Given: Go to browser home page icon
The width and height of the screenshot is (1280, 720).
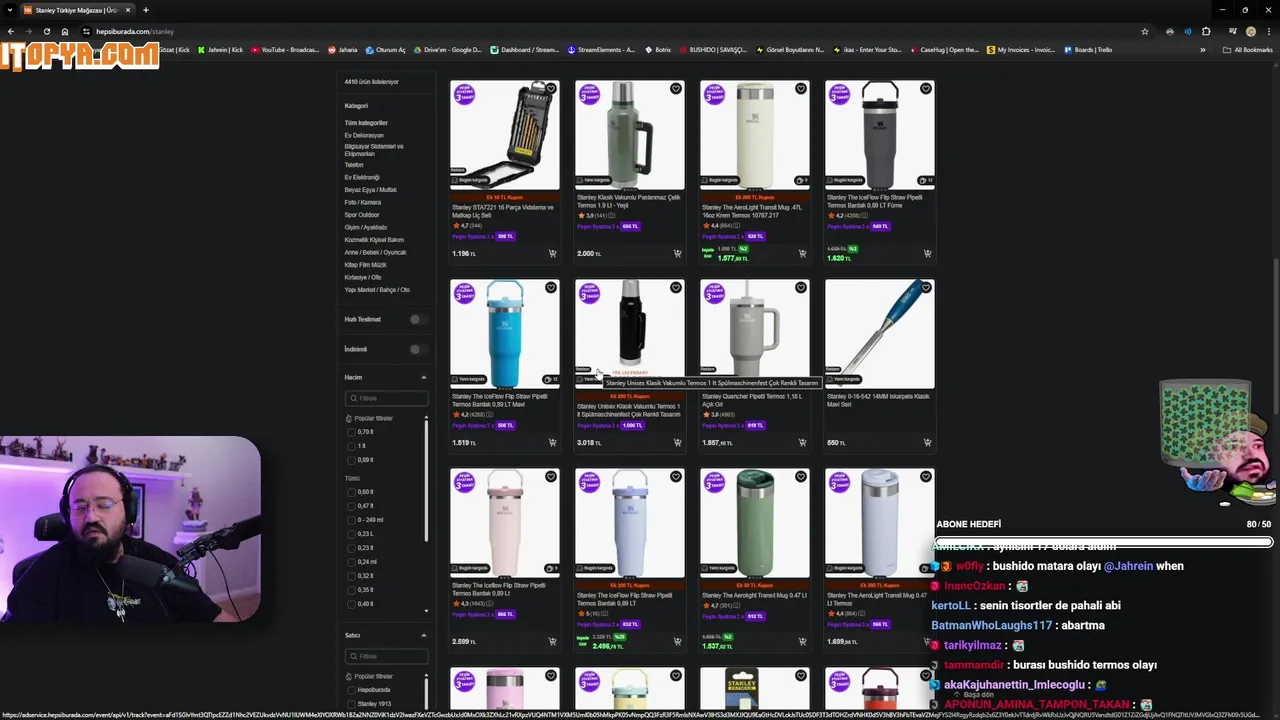Looking at the screenshot, I should (x=65, y=31).
